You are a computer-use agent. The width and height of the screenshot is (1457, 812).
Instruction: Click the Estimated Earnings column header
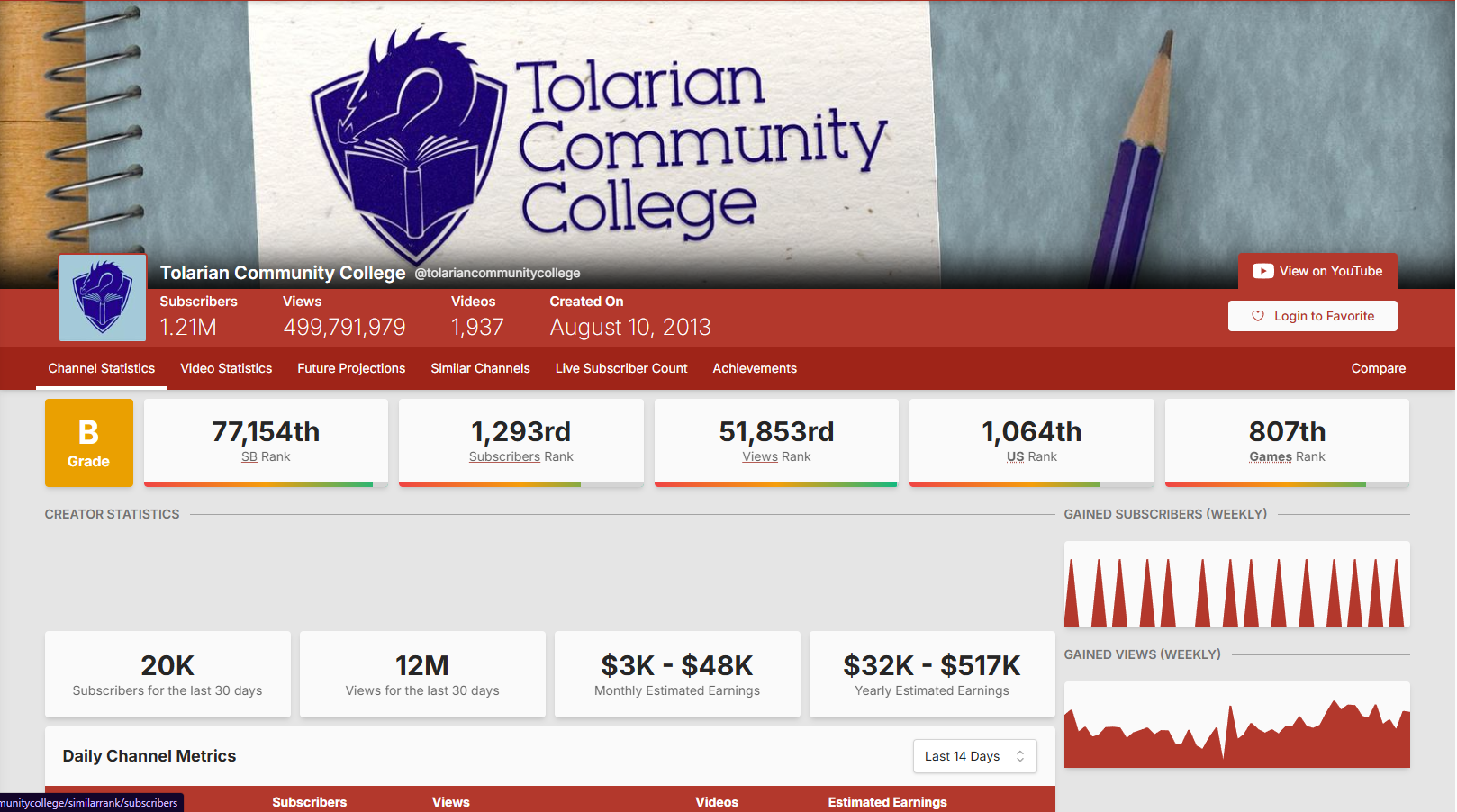coord(887,802)
